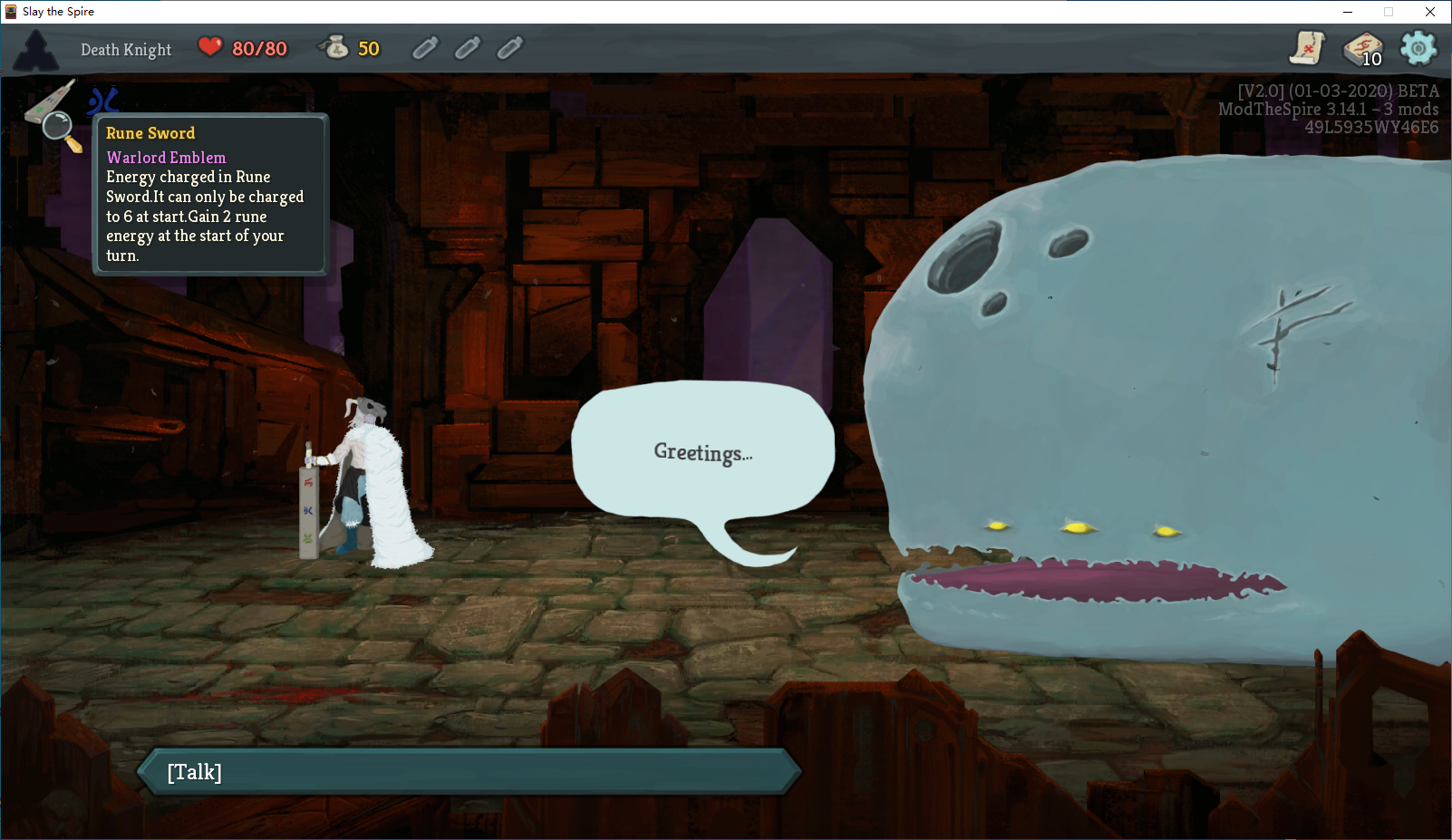Click the [Talk] dialogue option
This screenshot has width=1452, height=840.
click(469, 772)
